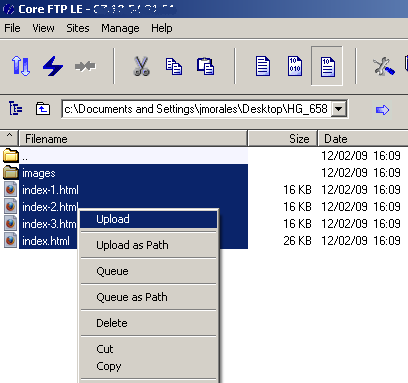
Task: Select the index-3.html file
Action: (x=49, y=224)
